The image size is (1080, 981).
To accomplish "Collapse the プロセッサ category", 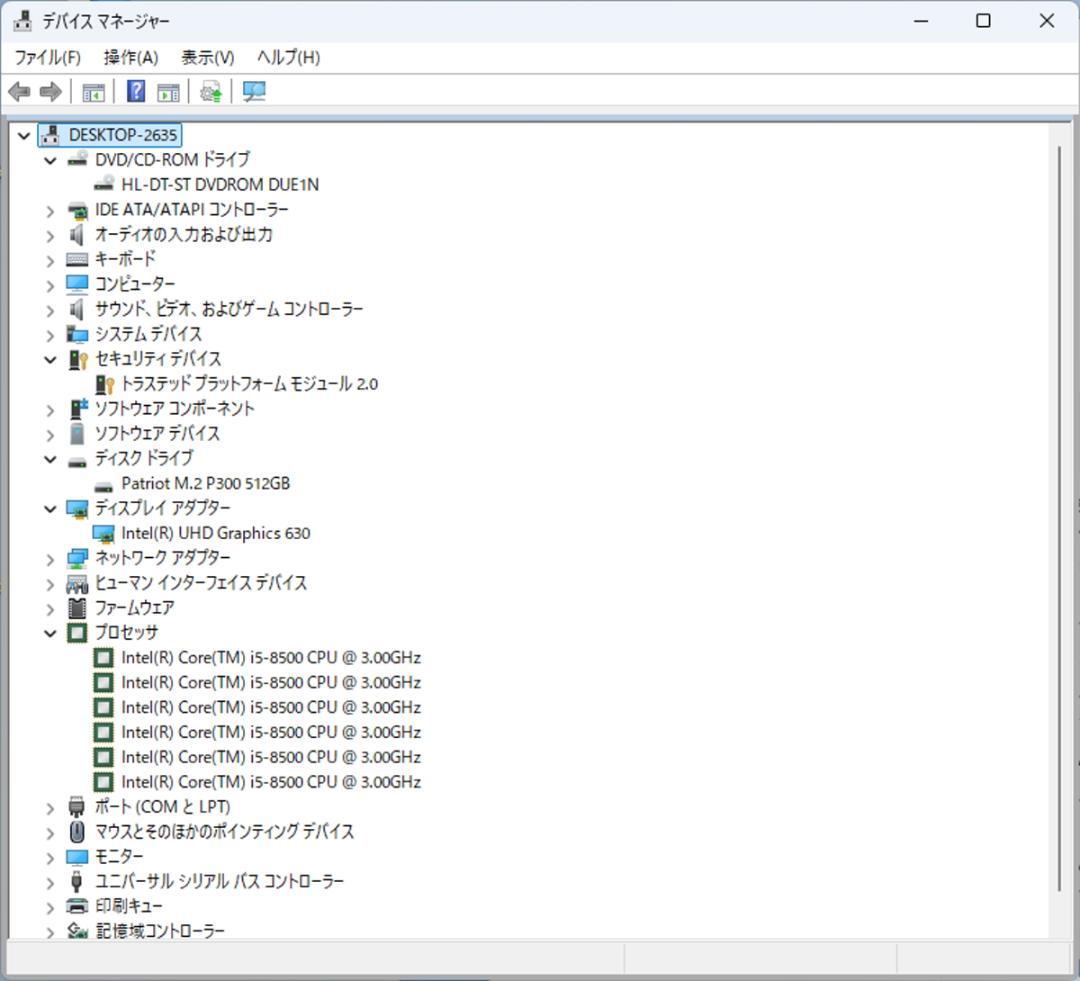I will 49,632.
